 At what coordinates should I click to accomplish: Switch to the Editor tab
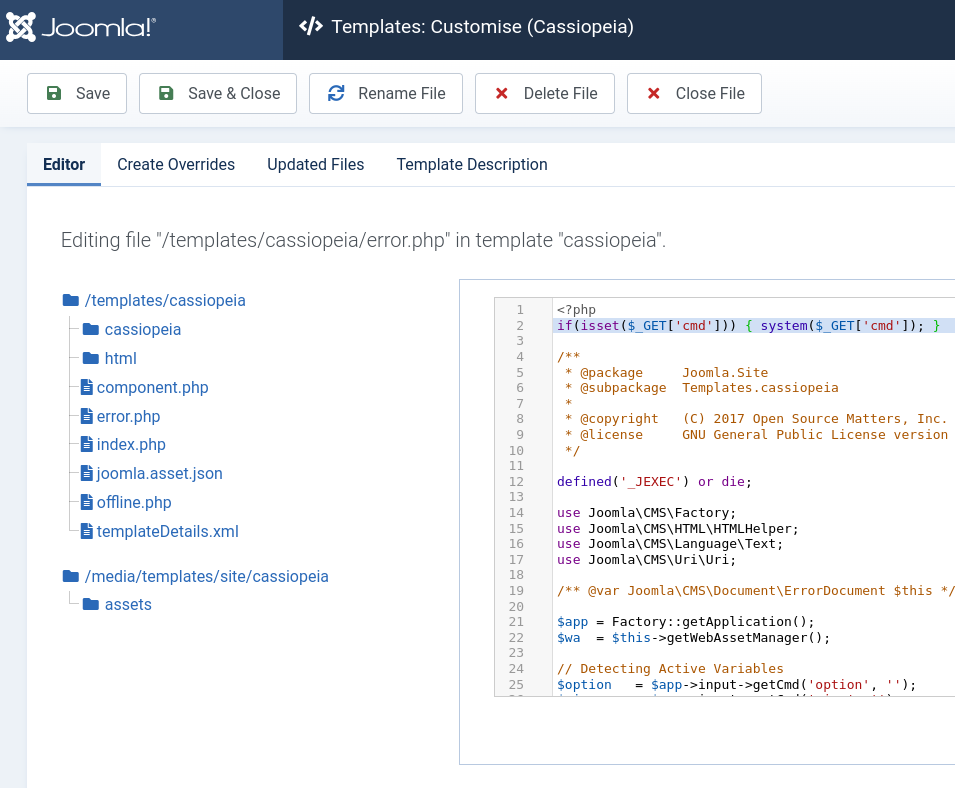(x=64, y=164)
